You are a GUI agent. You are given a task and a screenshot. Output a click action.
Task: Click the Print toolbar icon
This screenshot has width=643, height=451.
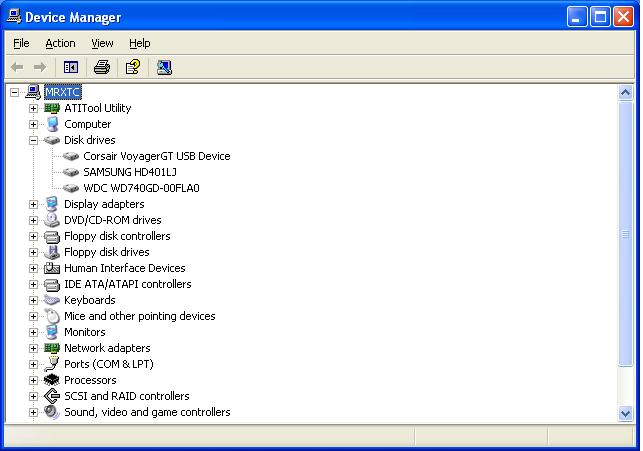(x=102, y=67)
